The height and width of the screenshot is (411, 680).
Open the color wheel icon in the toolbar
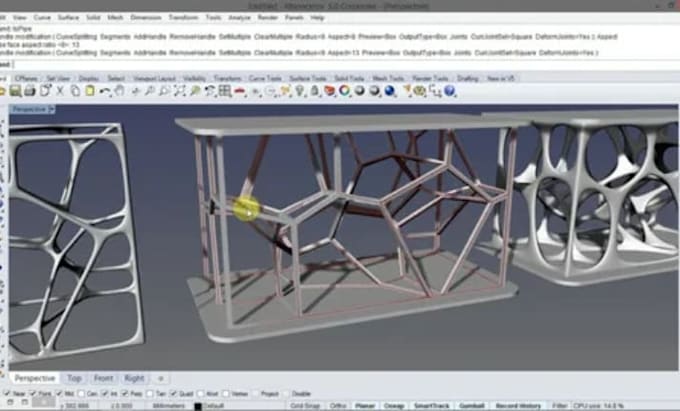(x=345, y=91)
